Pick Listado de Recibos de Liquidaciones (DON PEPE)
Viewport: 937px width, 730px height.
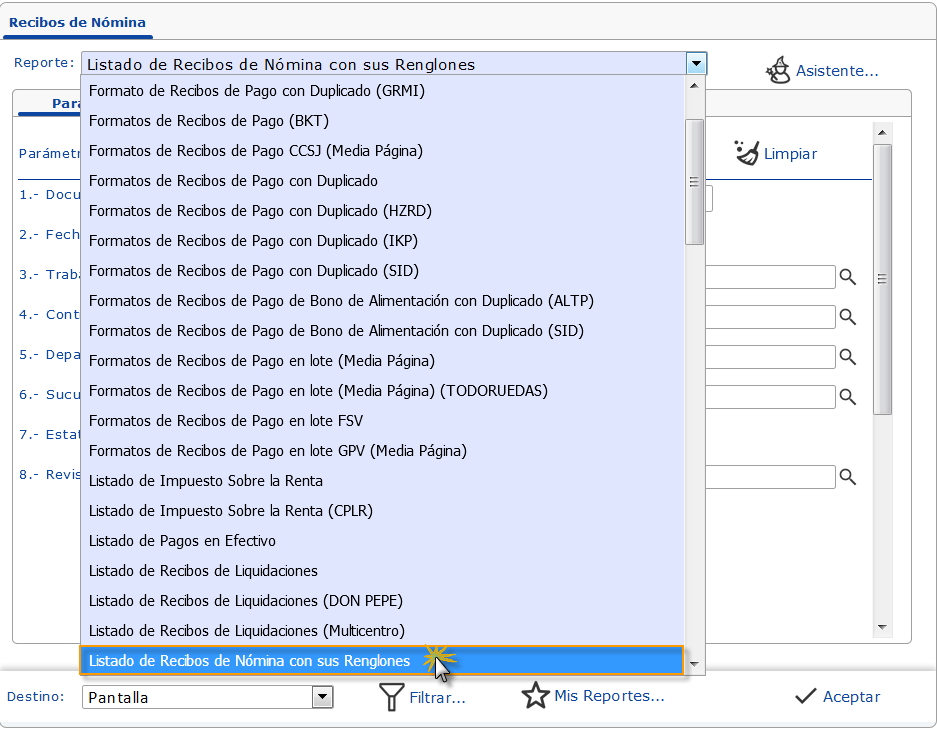[x=245, y=601]
